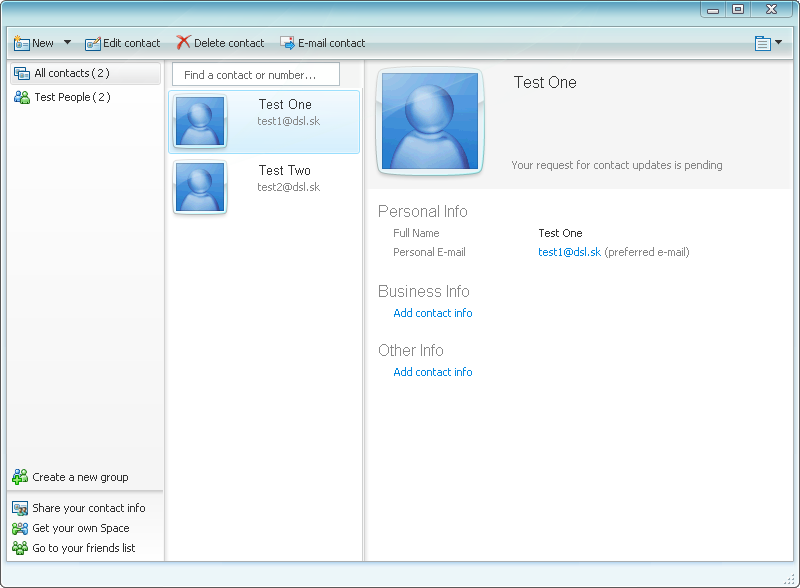Focus the Find a contact or number field
The height and width of the screenshot is (588, 800).
tap(256, 75)
